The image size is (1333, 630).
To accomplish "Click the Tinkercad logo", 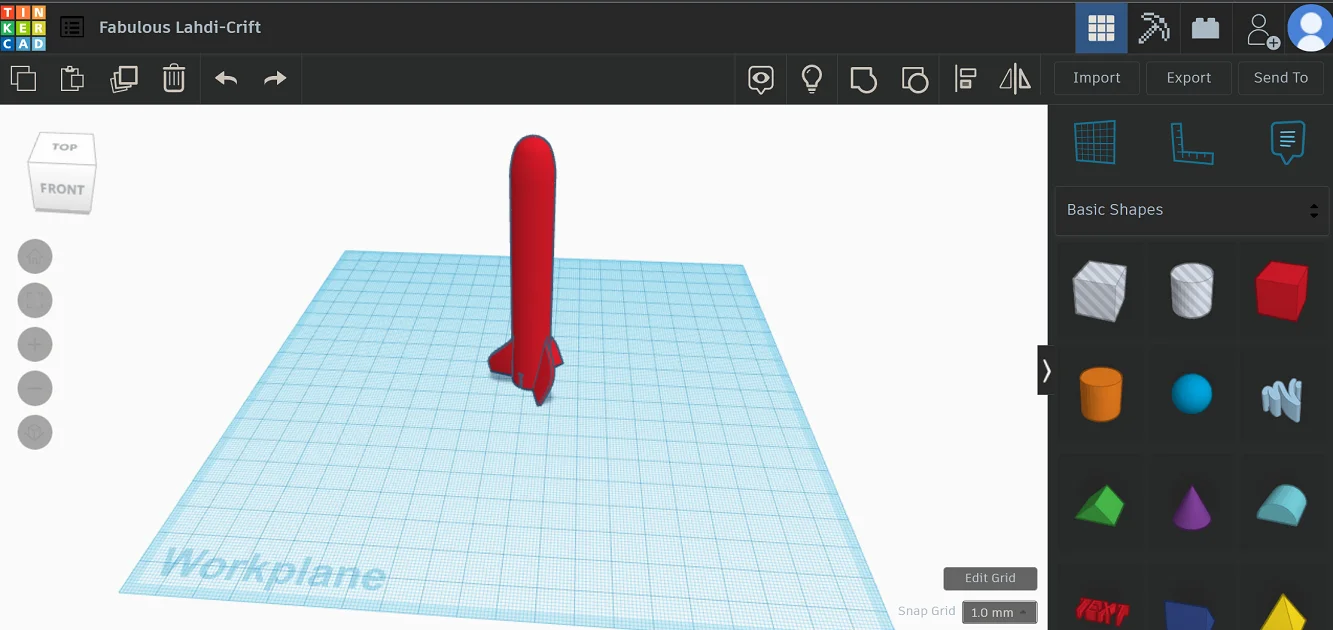I will point(23,27).
